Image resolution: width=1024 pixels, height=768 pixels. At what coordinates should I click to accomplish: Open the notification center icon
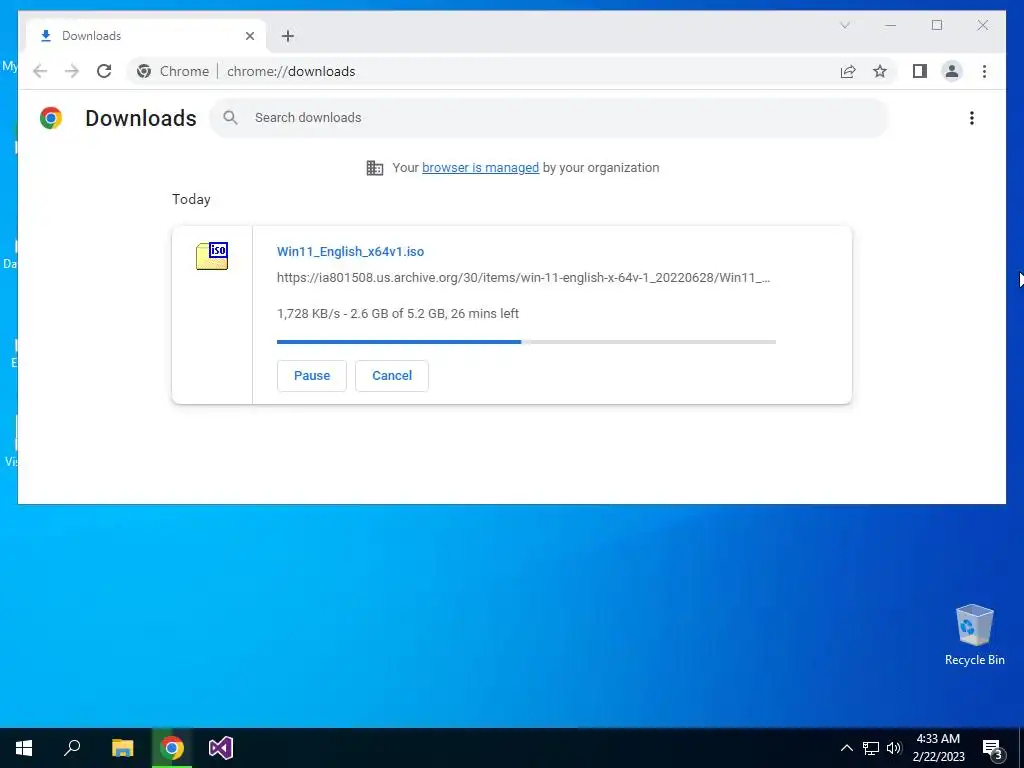tap(992, 748)
